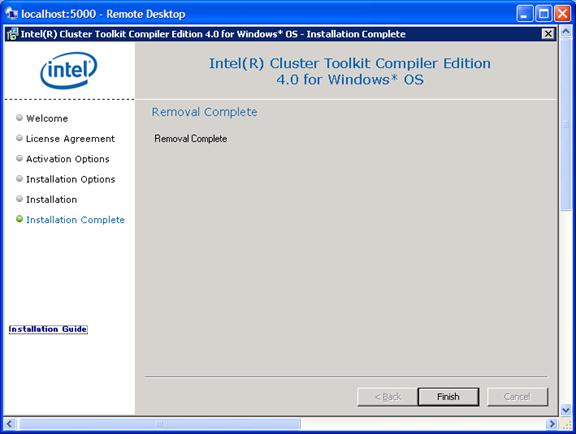Click the gray Activation Options bullet
This screenshot has height=434, width=576.
pos(19,158)
